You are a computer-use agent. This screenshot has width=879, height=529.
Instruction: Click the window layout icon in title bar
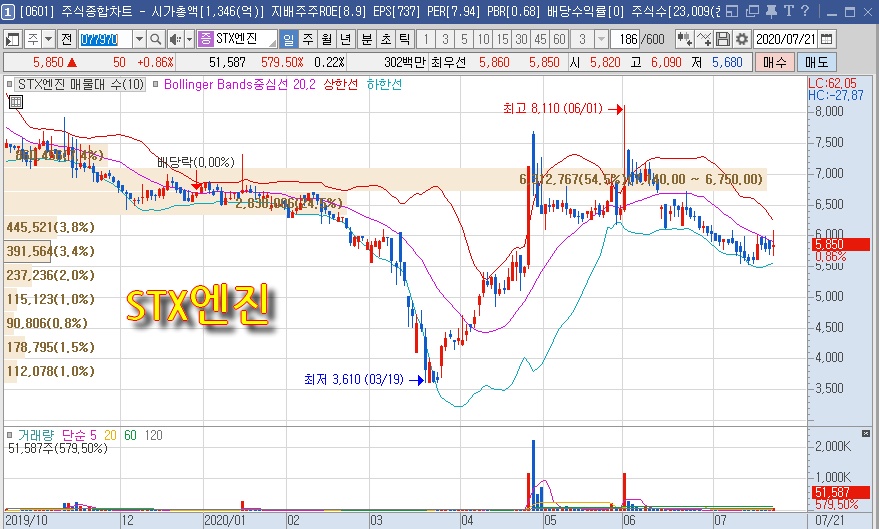732,11
